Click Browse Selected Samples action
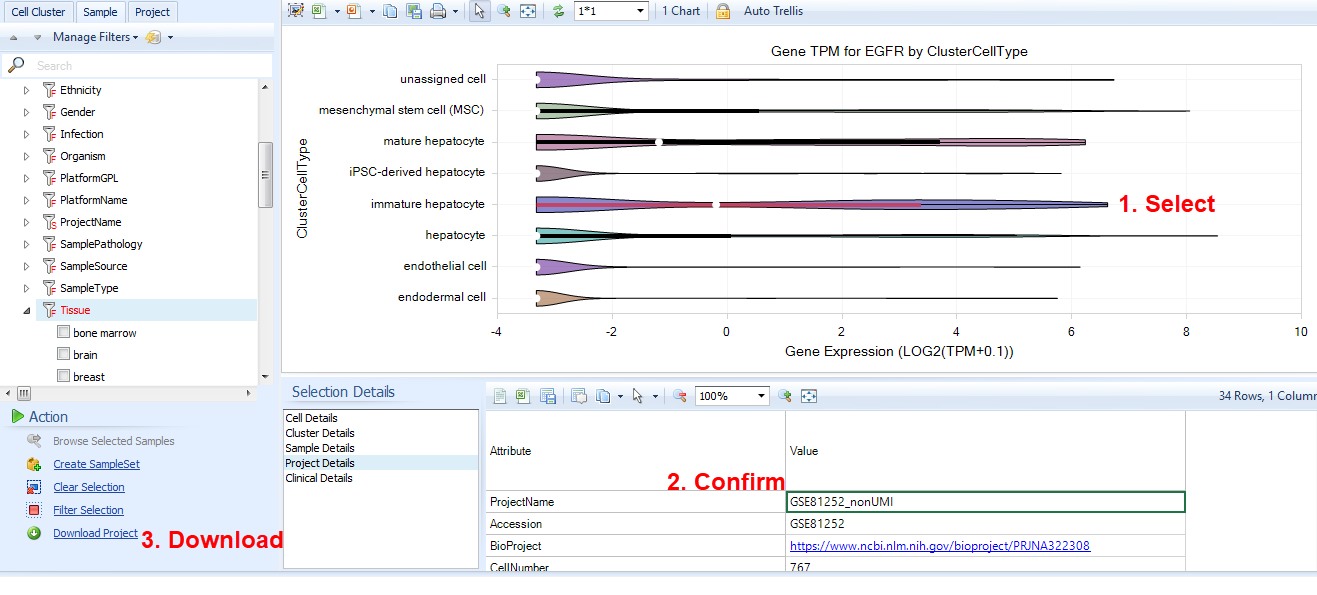 [113, 441]
